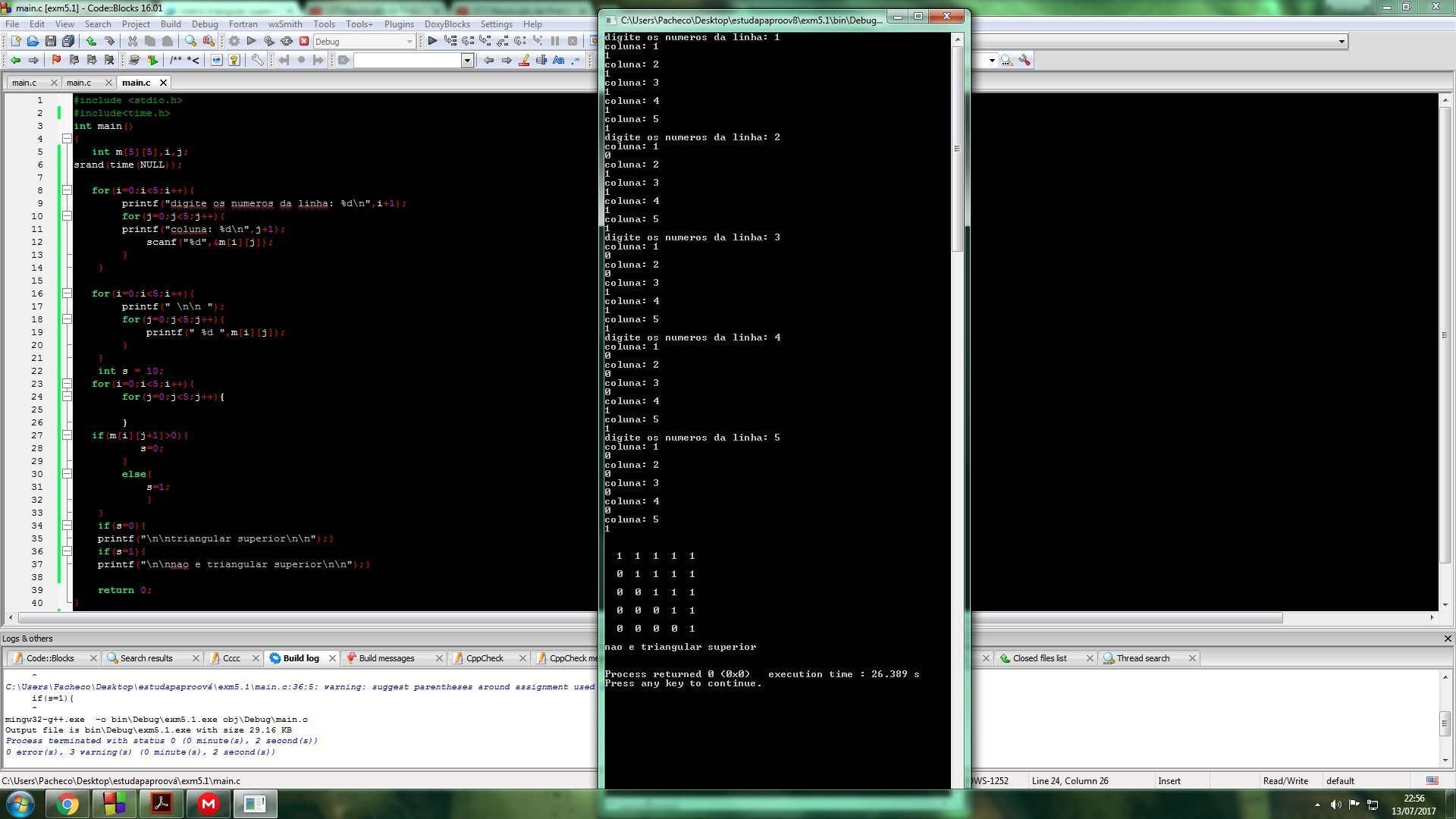Close the active bold main.c editor tab
The height and width of the screenshot is (819, 1456).
[163, 83]
